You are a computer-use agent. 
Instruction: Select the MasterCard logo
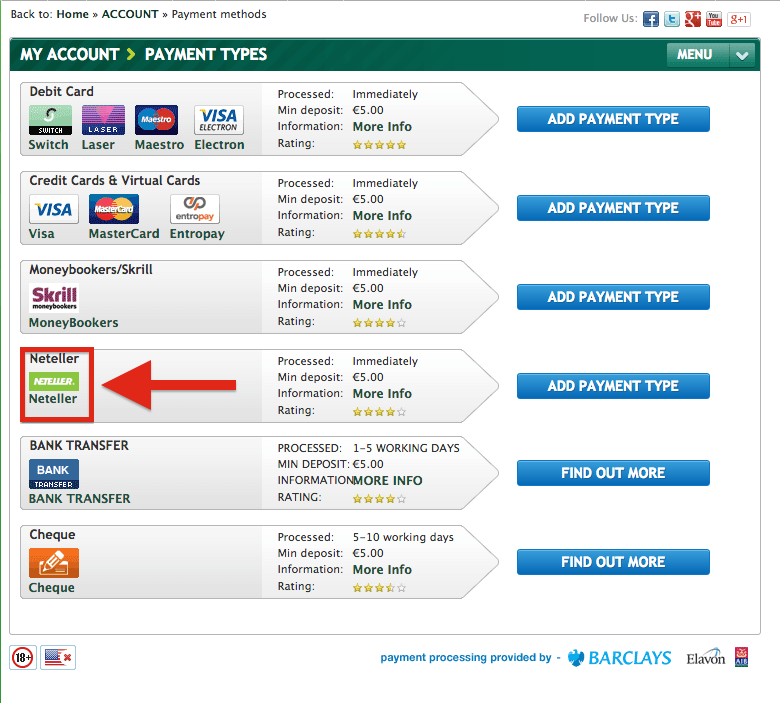[114, 209]
